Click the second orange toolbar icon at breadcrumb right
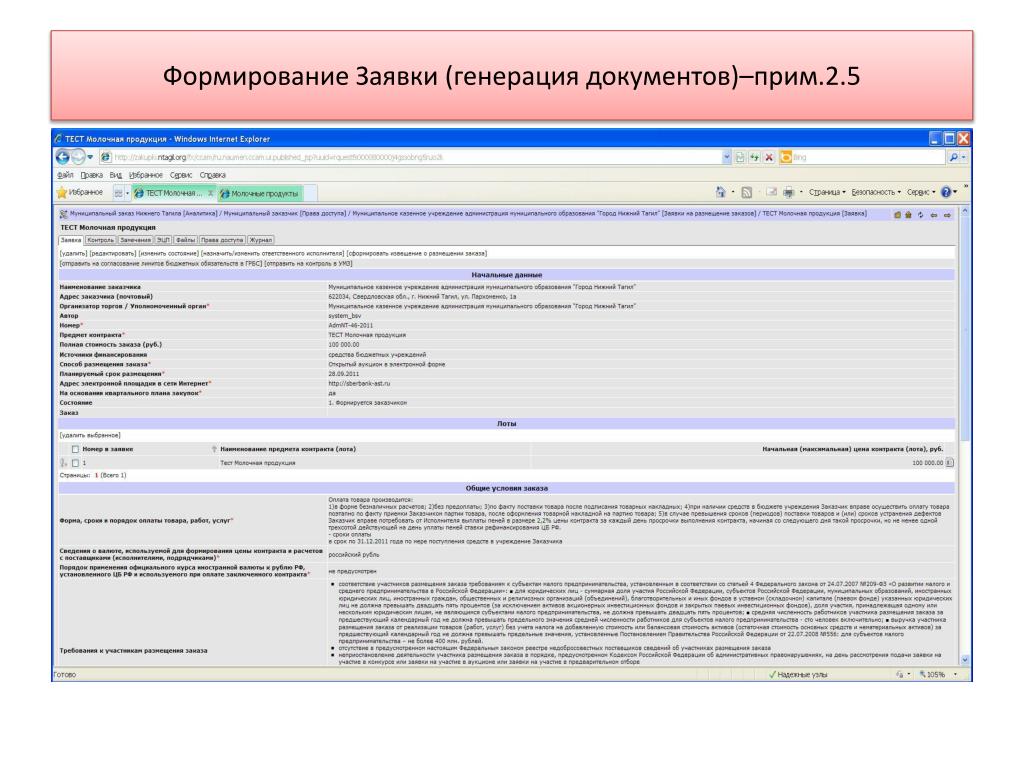Screen dimensions: 1024x768 point(908,215)
